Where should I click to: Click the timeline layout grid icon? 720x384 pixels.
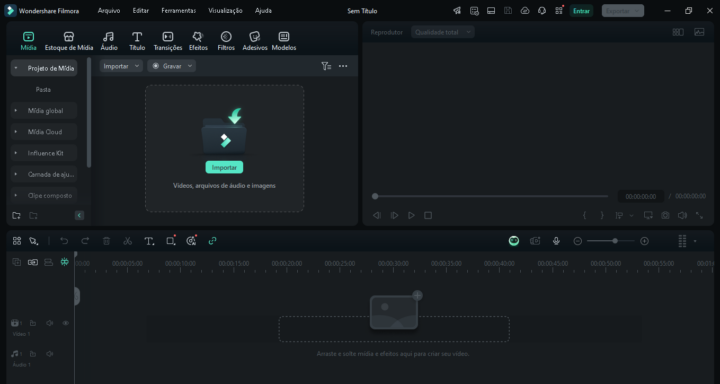tap(17, 241)
